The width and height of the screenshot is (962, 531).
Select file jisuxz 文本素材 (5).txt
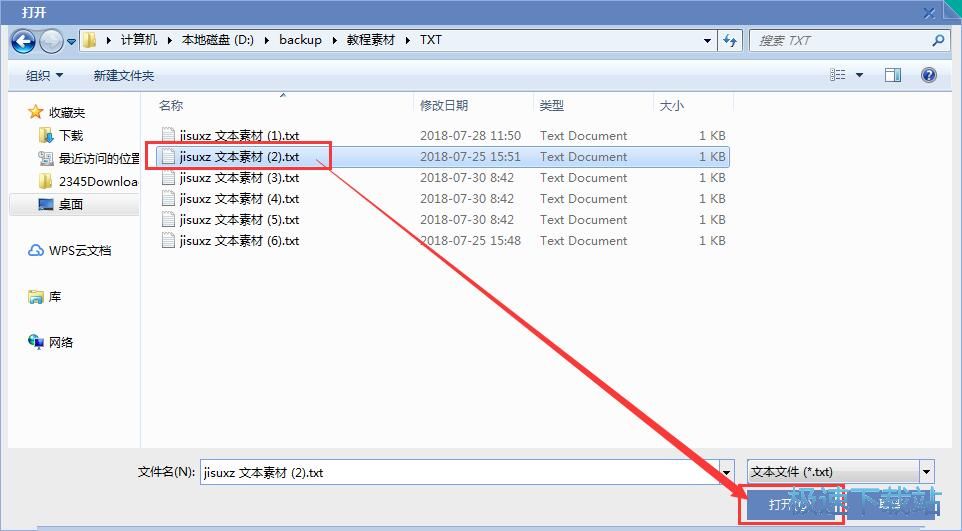point(239,219)
